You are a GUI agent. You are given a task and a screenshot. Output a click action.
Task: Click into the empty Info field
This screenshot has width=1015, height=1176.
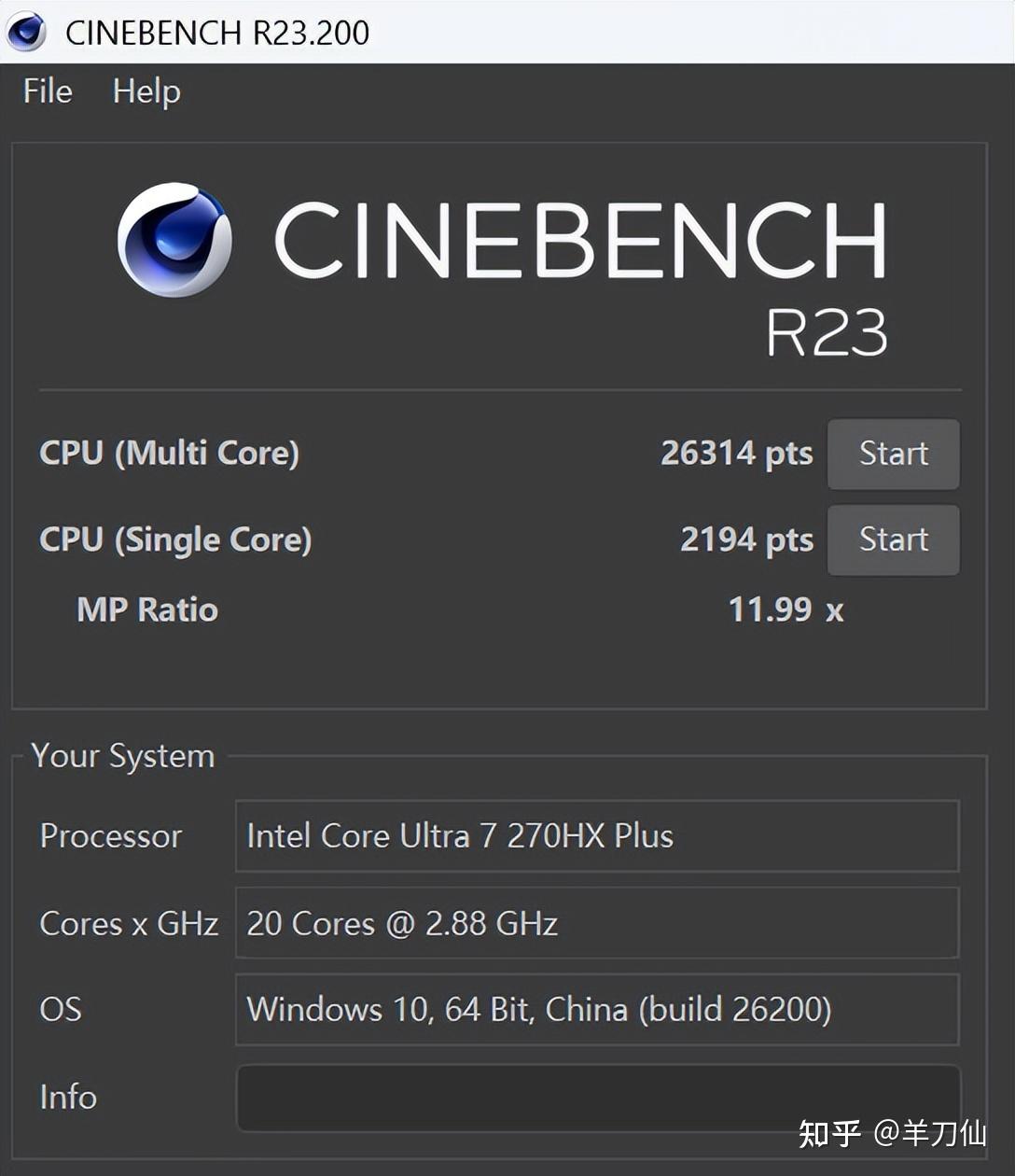coord(597,1098)
